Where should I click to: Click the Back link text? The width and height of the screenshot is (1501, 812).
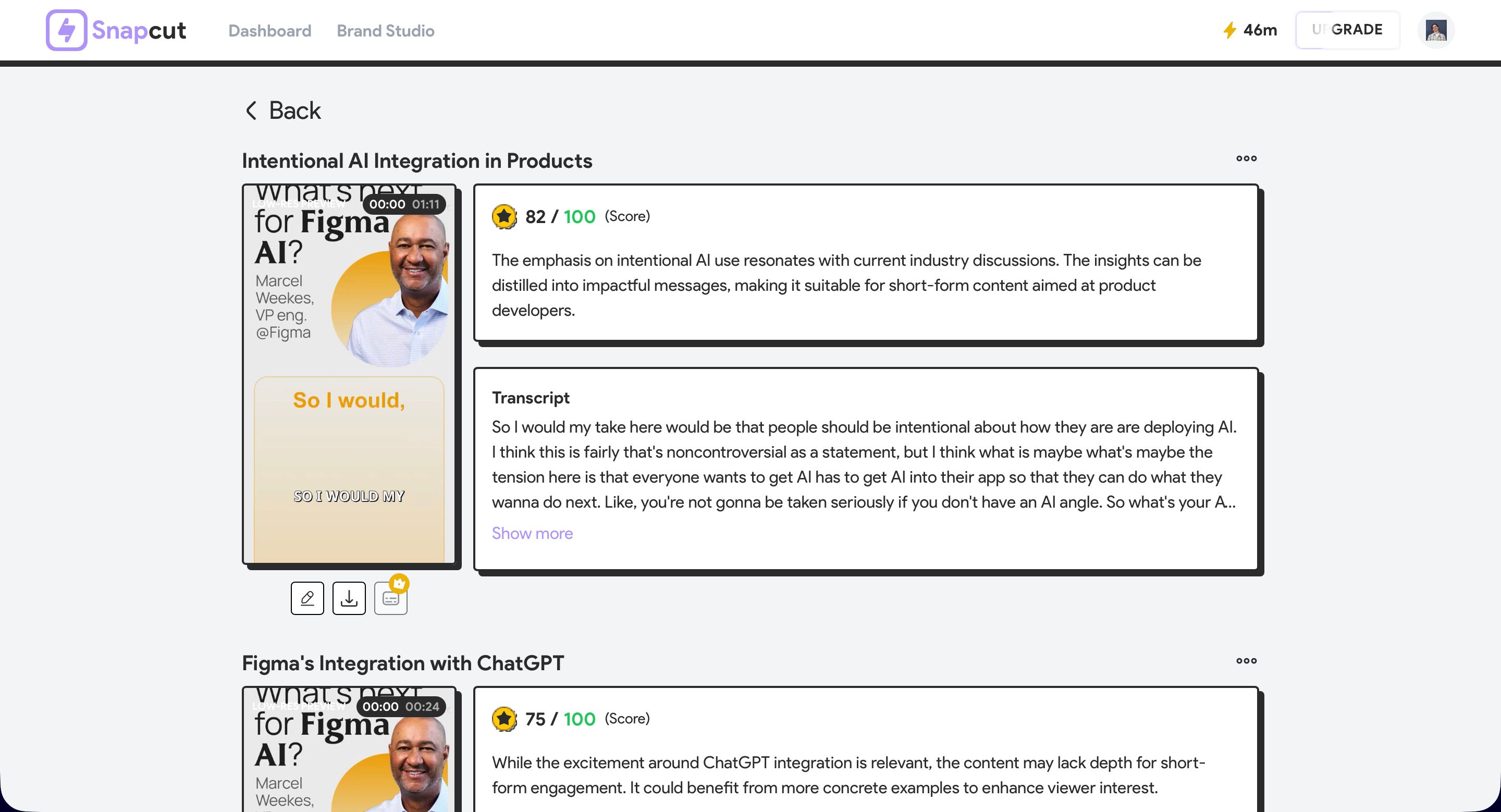pos(294,110)
